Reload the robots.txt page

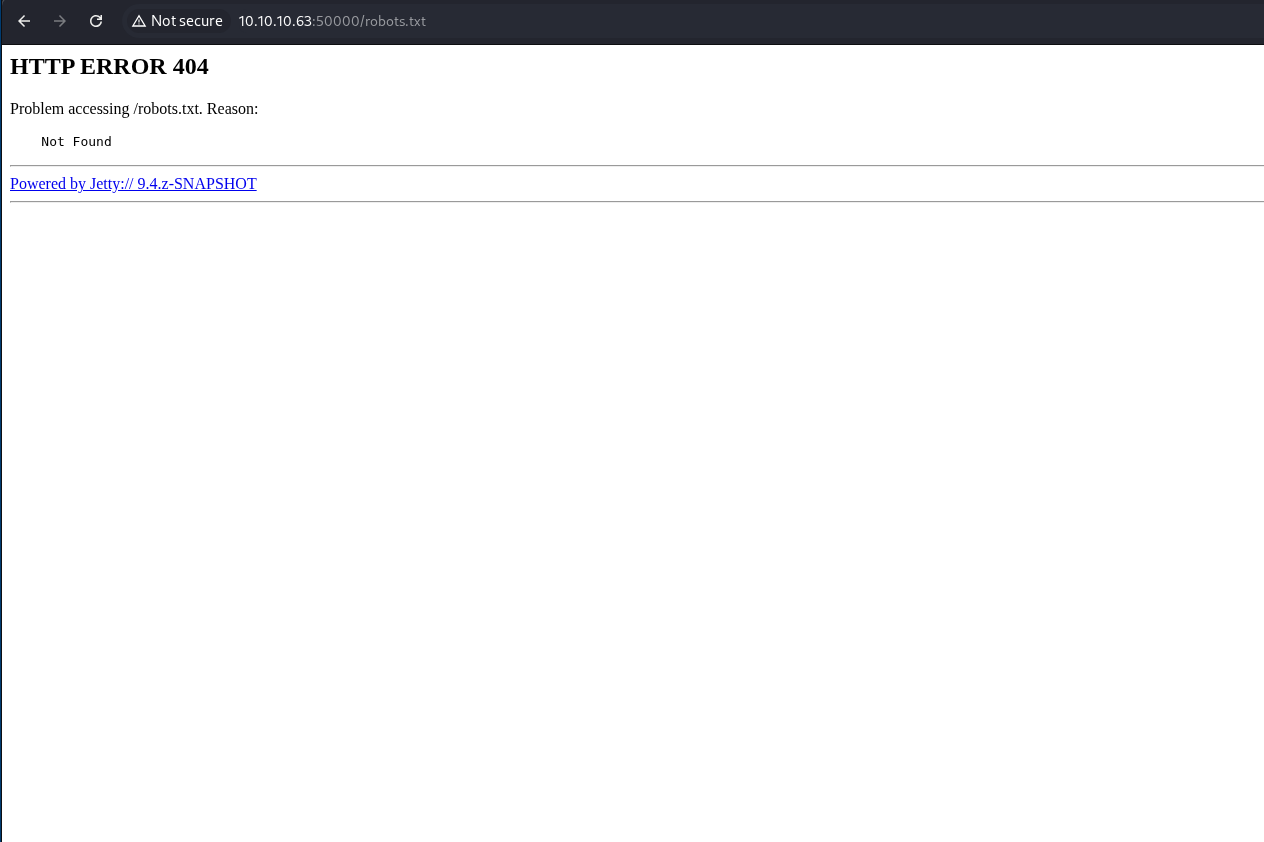[x=96, y=21]
